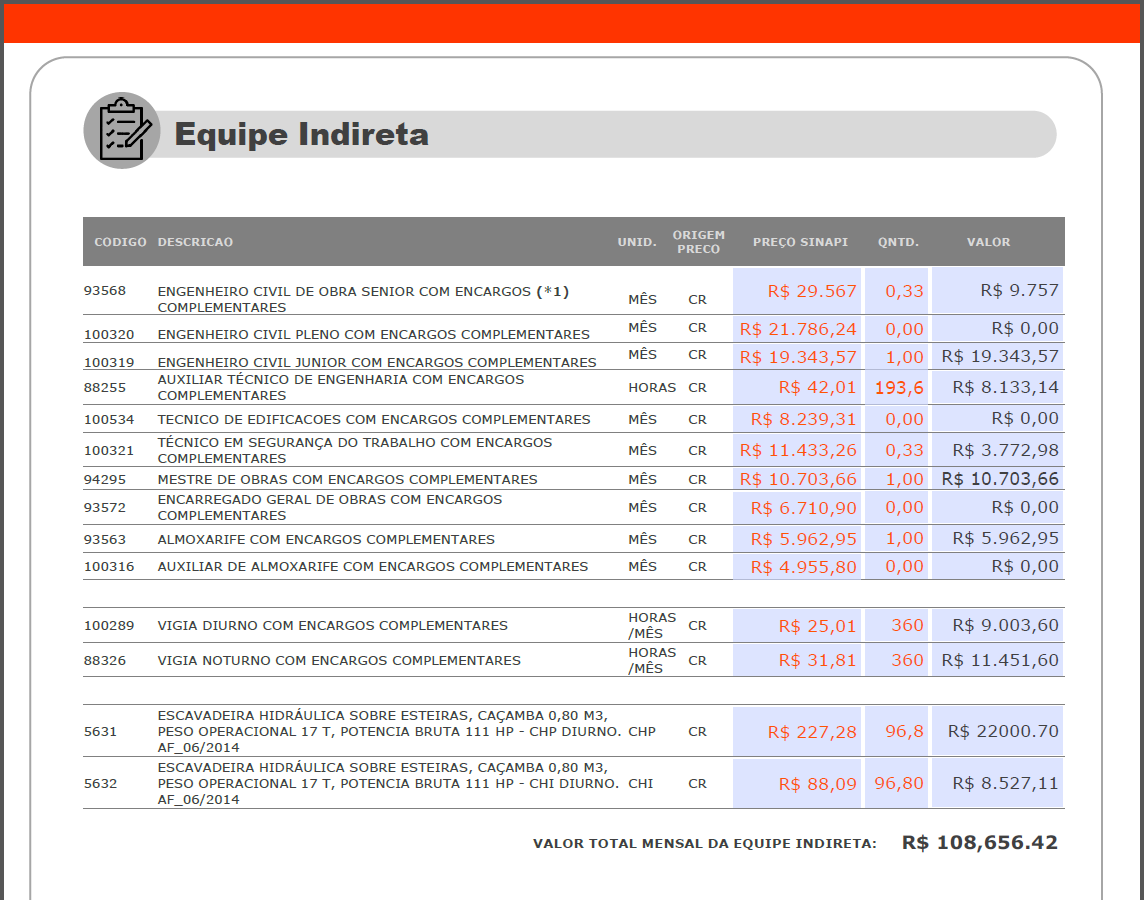Click the QNTD. column header

[897, 242]
